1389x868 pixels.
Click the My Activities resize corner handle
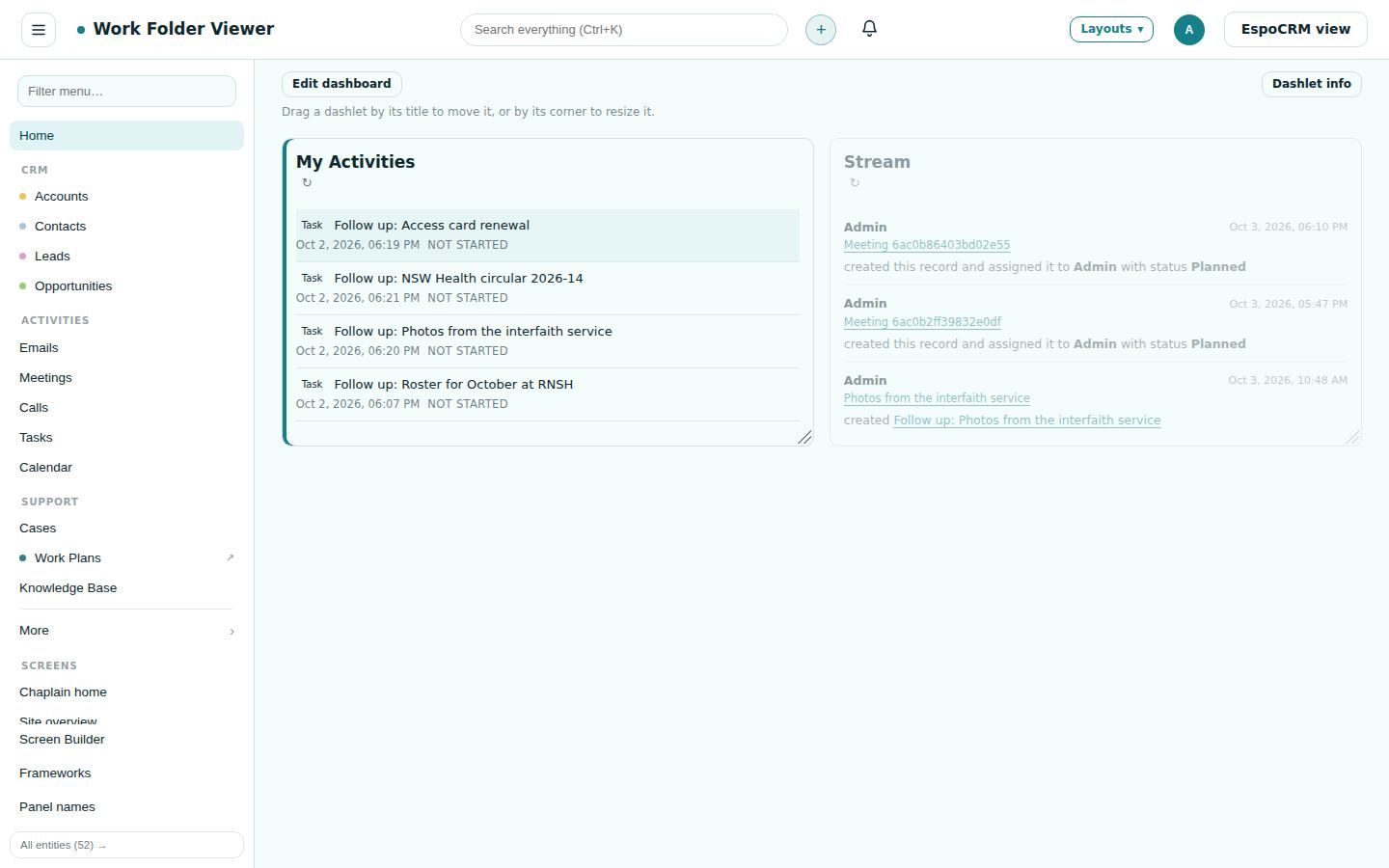click(804, 437)
